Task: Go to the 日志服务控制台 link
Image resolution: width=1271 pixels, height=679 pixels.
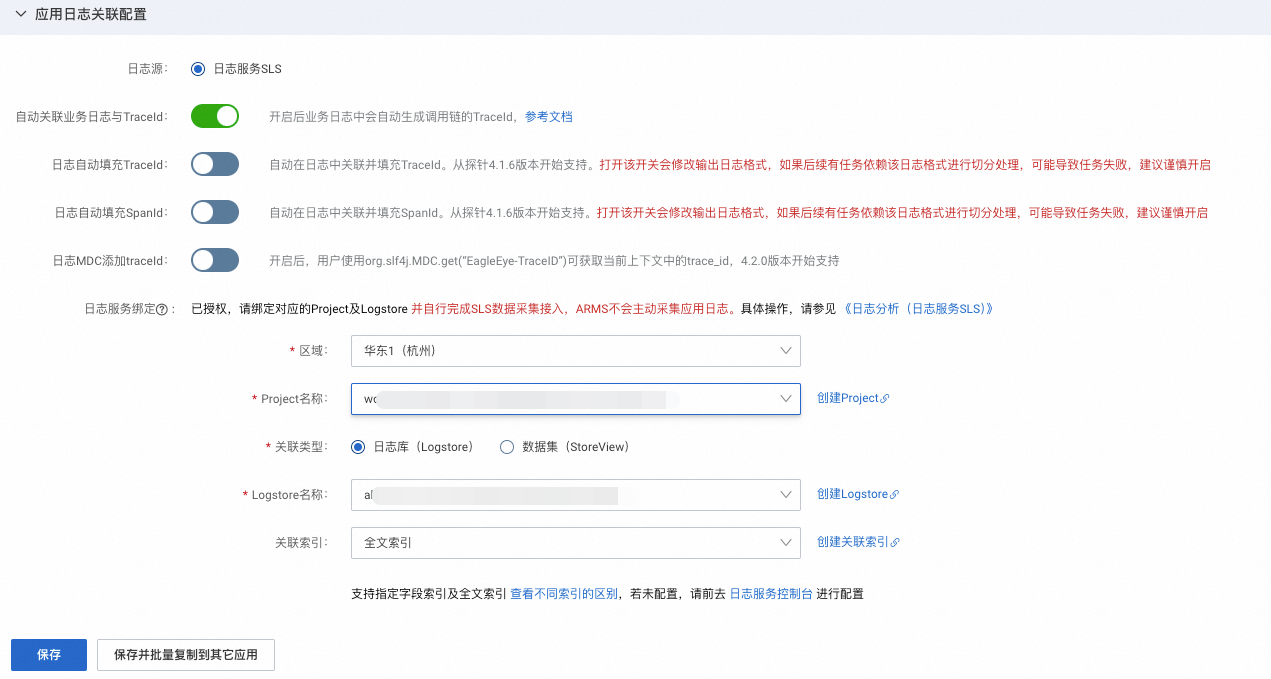Action: pos(771,594)
